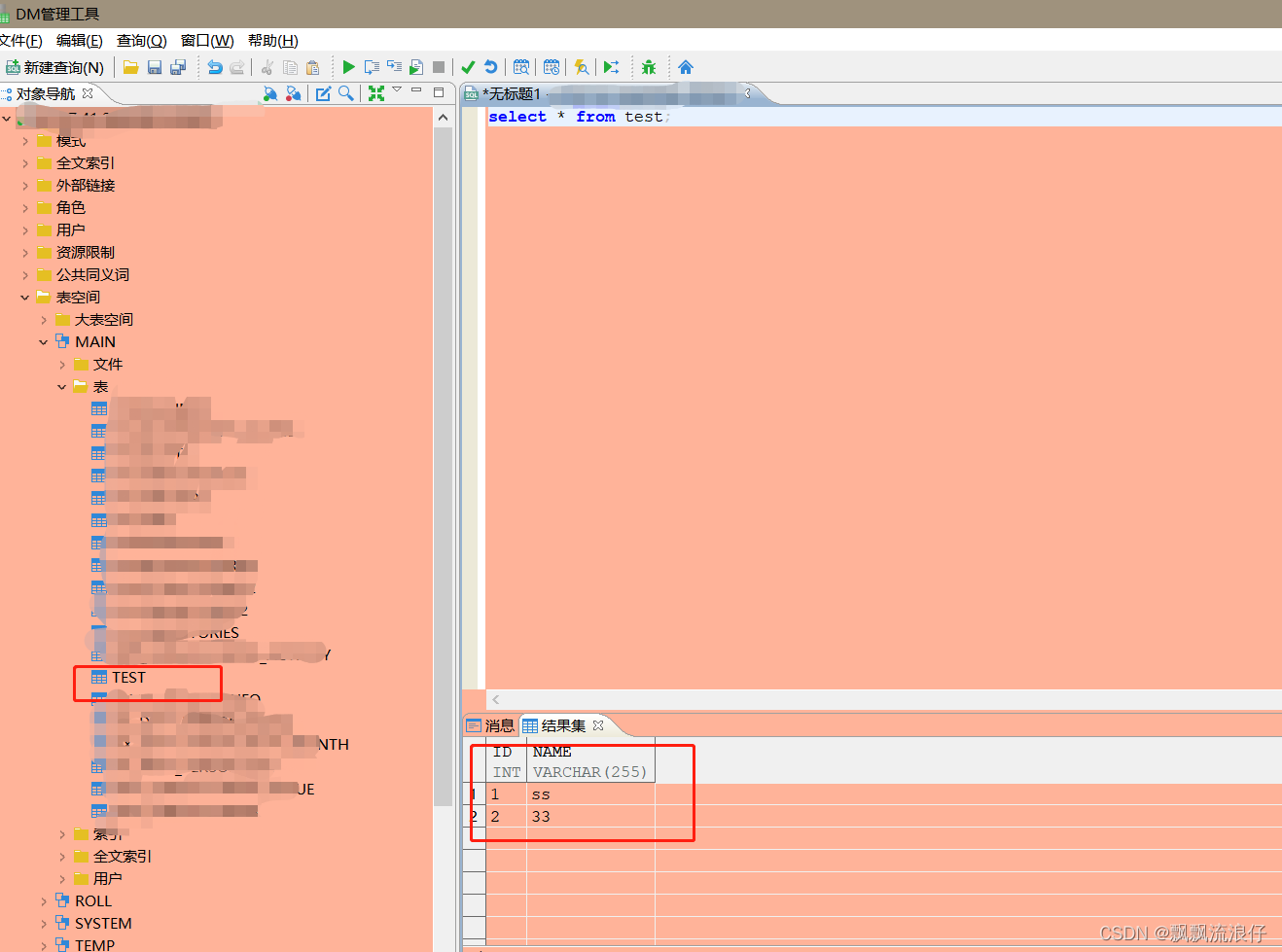The height and width of the screenshot is (952, 1282).
Task: Click the edit pencil icon in 对象导航 panel
Action: tap(323, 93)
